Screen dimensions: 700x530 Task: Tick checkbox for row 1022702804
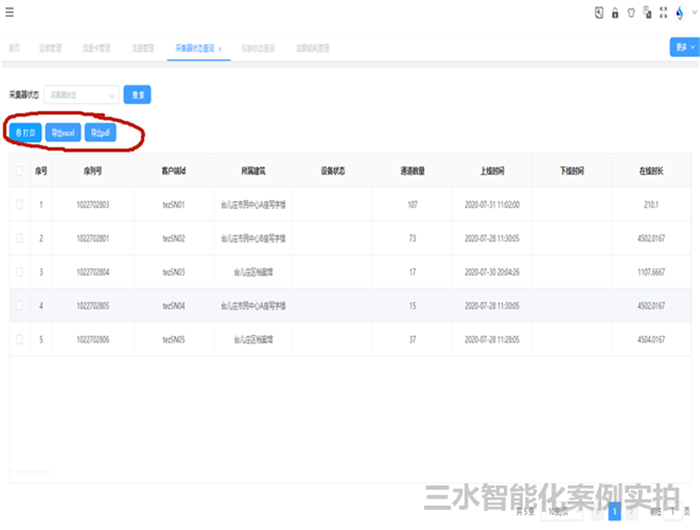[x=20, y=272]
